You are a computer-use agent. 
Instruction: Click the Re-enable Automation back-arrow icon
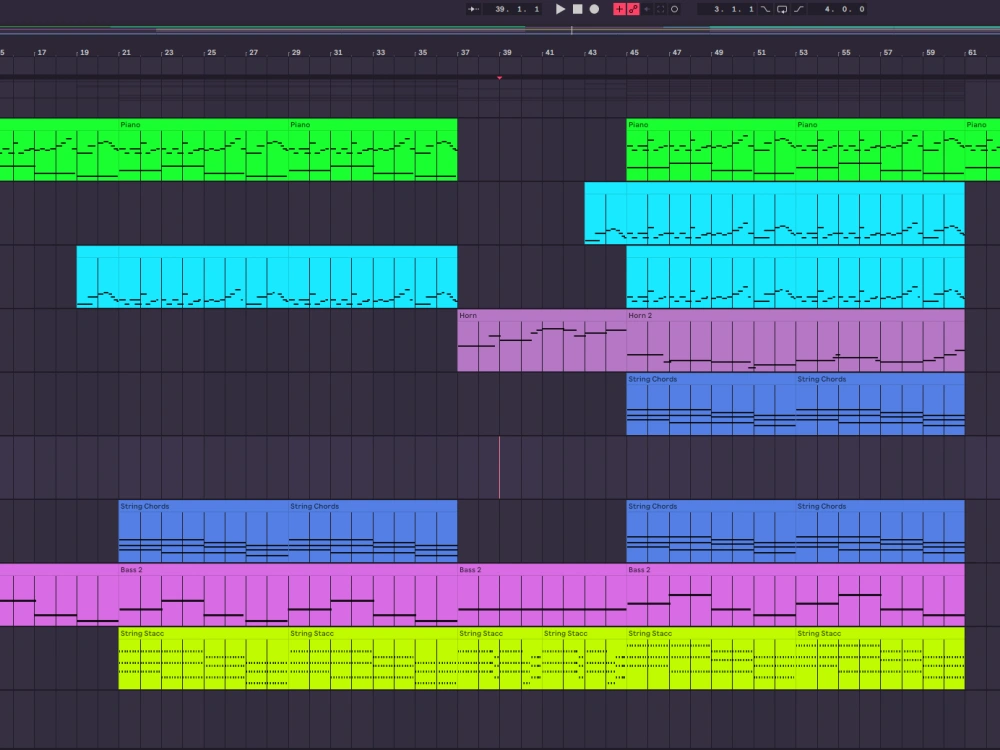(x=647, y=9)
